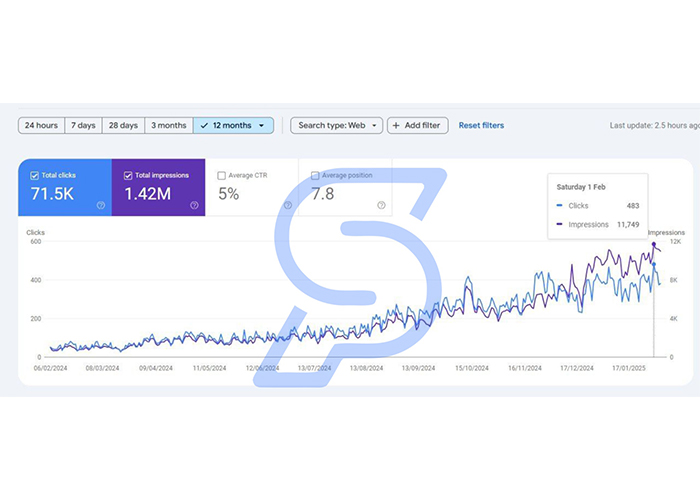Click help icon on Total impressions card
This screenshot has height=500, width=700.
click(194, 205)
